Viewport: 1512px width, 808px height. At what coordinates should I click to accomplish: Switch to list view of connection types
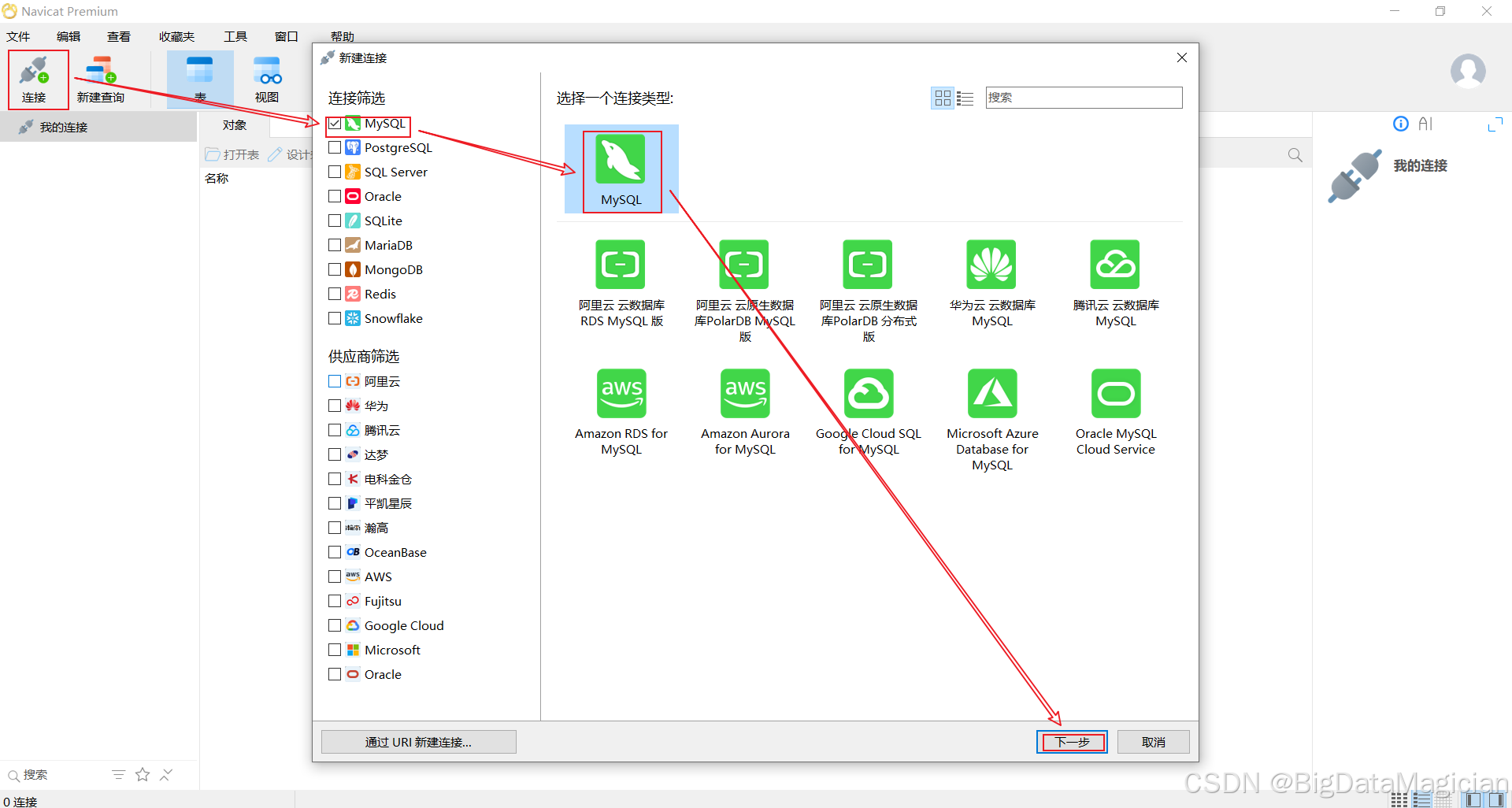pyautogui.click(x=965, y=98)
